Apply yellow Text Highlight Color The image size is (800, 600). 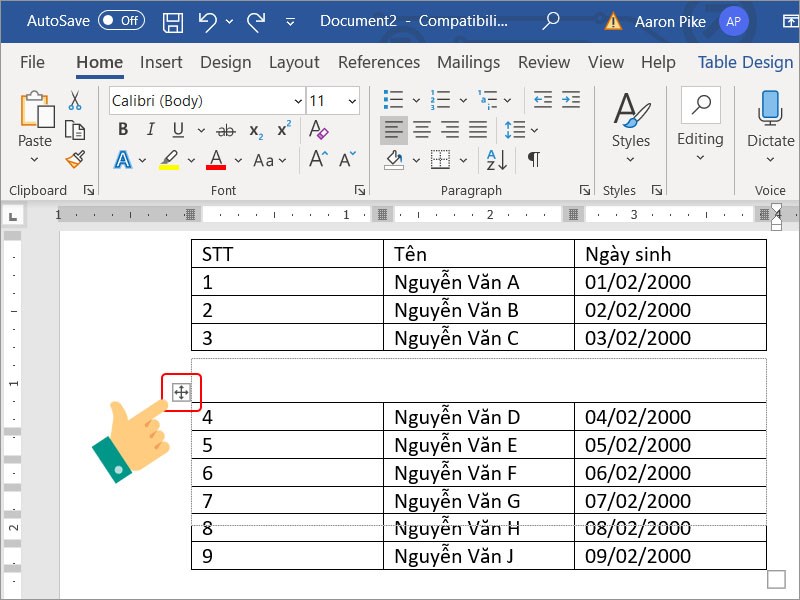(169, 160)
